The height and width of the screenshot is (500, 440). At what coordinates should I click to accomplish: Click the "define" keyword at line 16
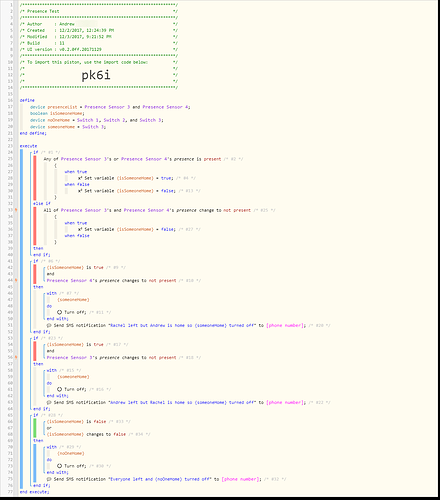tap(27, 100)
